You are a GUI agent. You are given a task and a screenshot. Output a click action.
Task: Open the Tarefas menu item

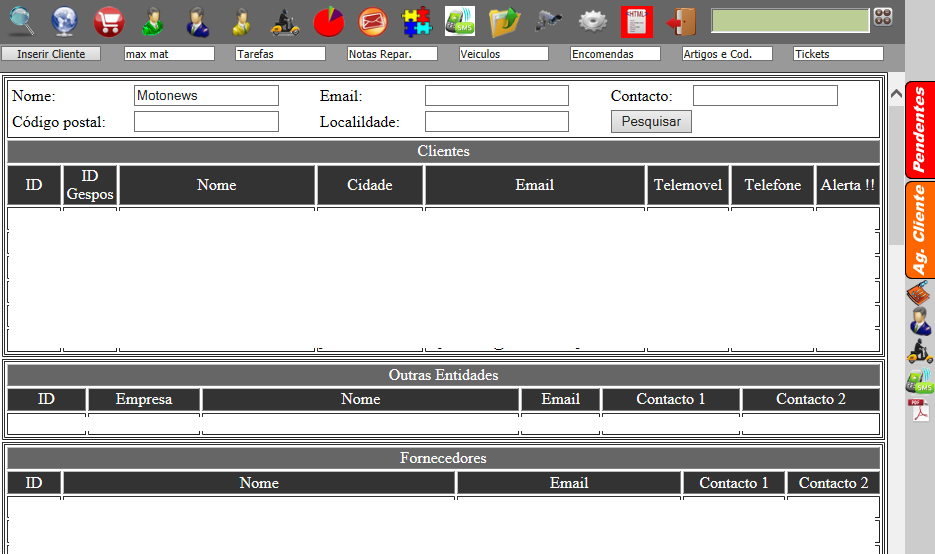tap(281, 54)
